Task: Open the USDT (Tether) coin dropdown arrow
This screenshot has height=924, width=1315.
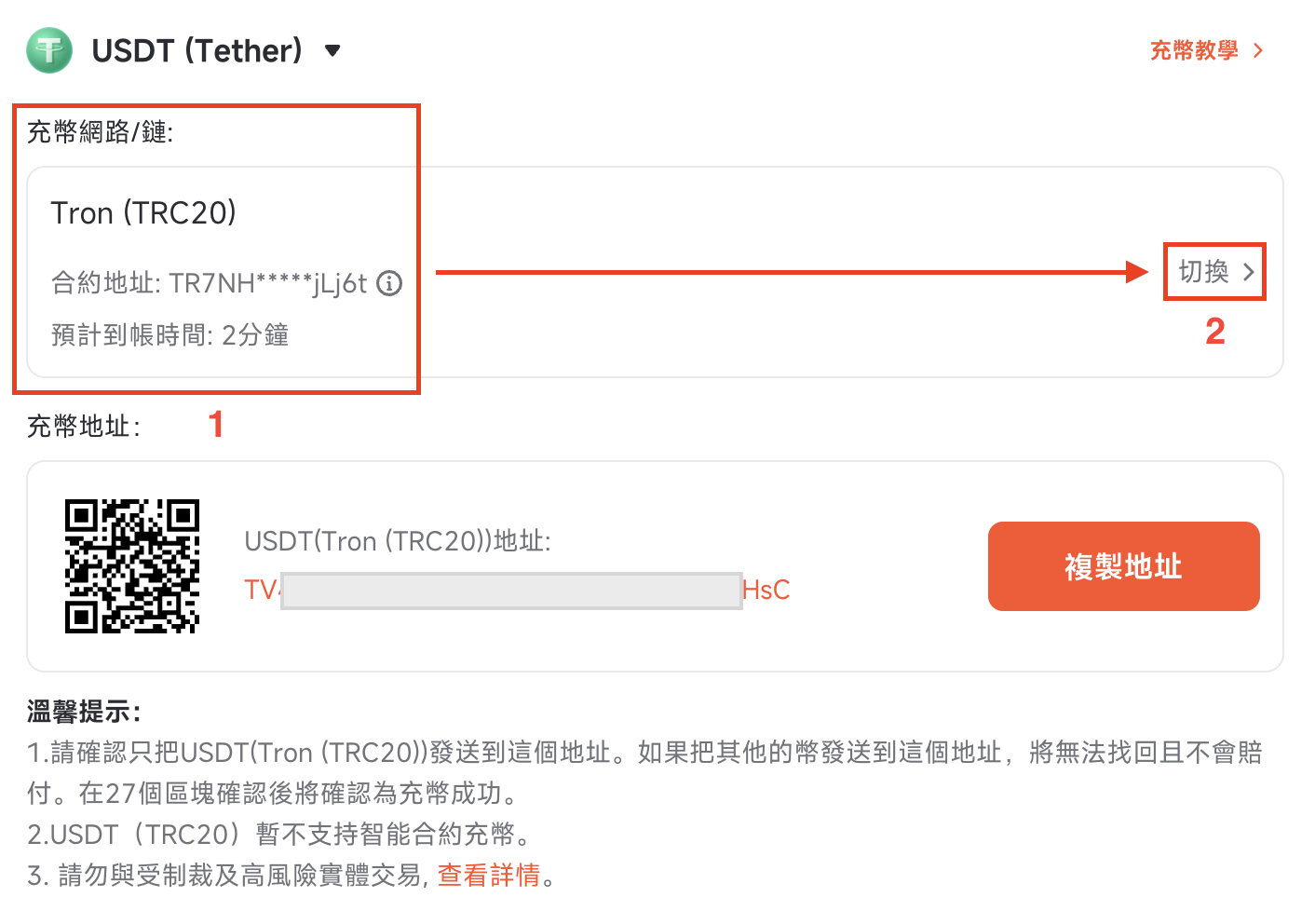Action: [x=332, y=50]
